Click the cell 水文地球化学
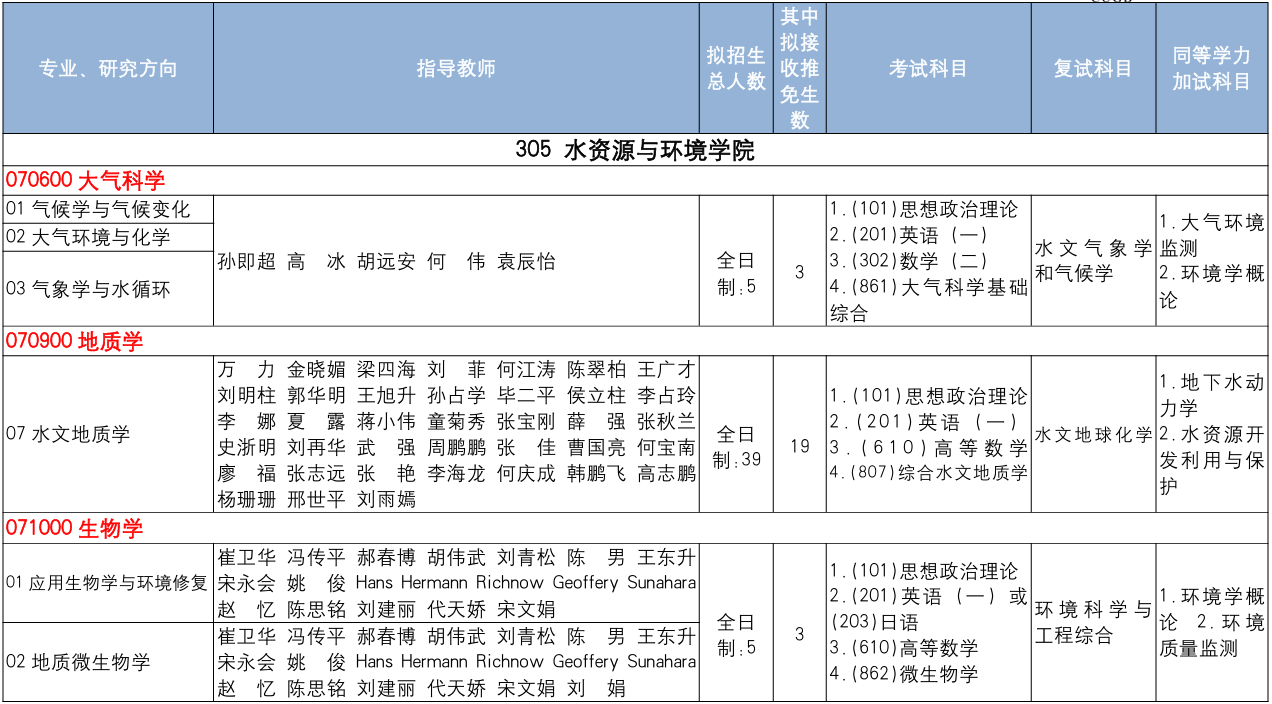Viewport: 1272px width, 704px height. (1094, 435)
